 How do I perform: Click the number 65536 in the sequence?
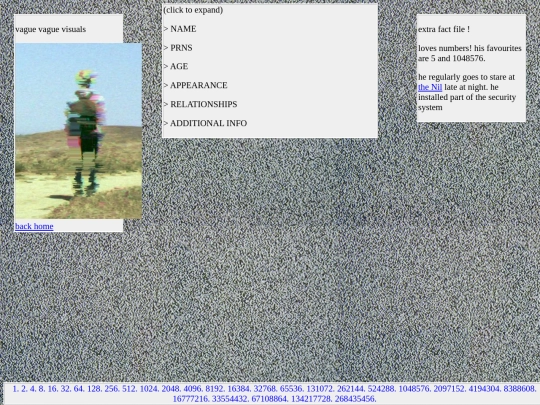coord(292,389)
